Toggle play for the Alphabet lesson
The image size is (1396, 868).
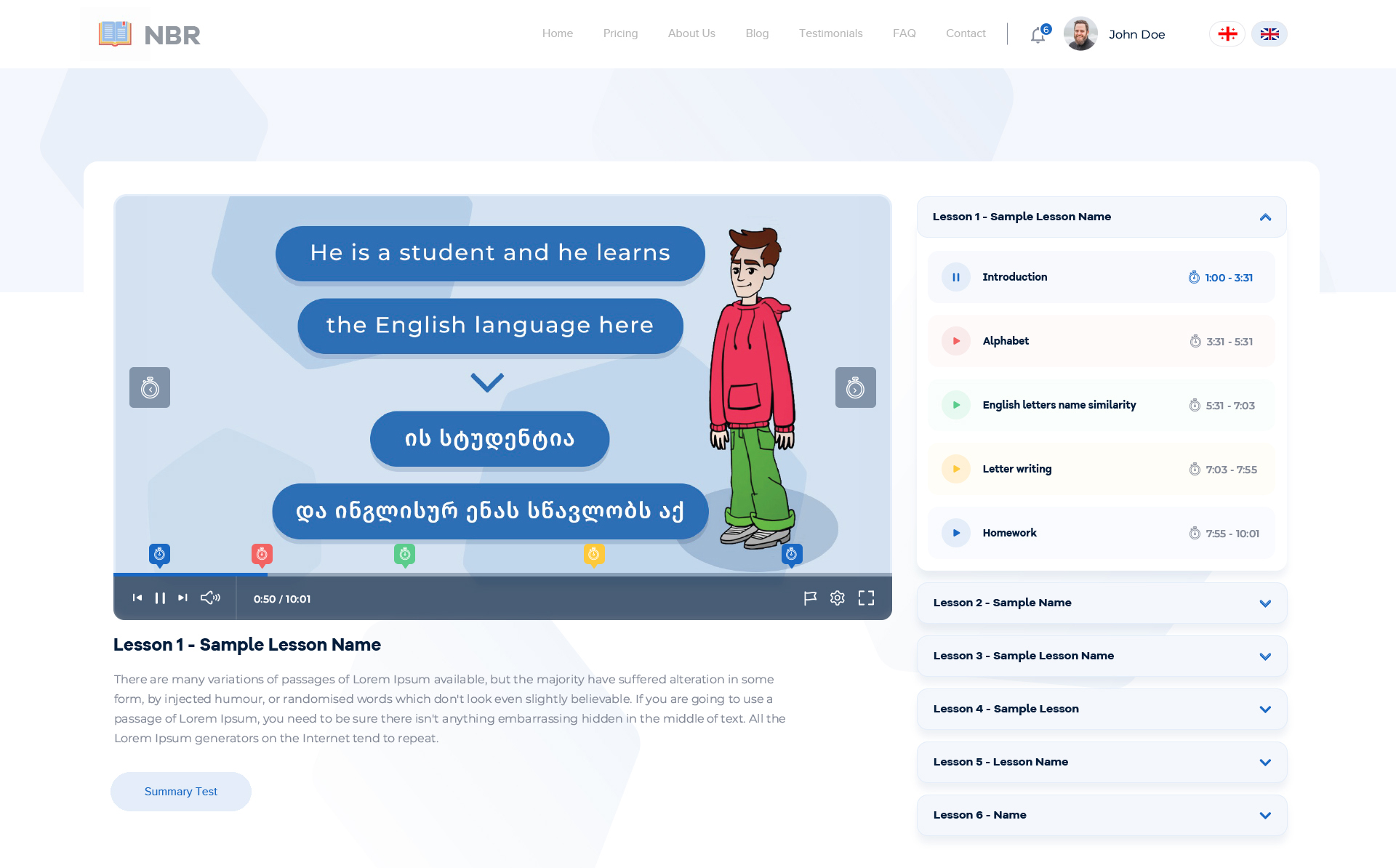[955, 341]
